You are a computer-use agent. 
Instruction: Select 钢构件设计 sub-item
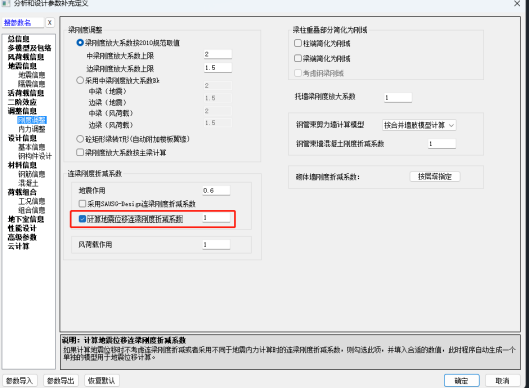35,156
